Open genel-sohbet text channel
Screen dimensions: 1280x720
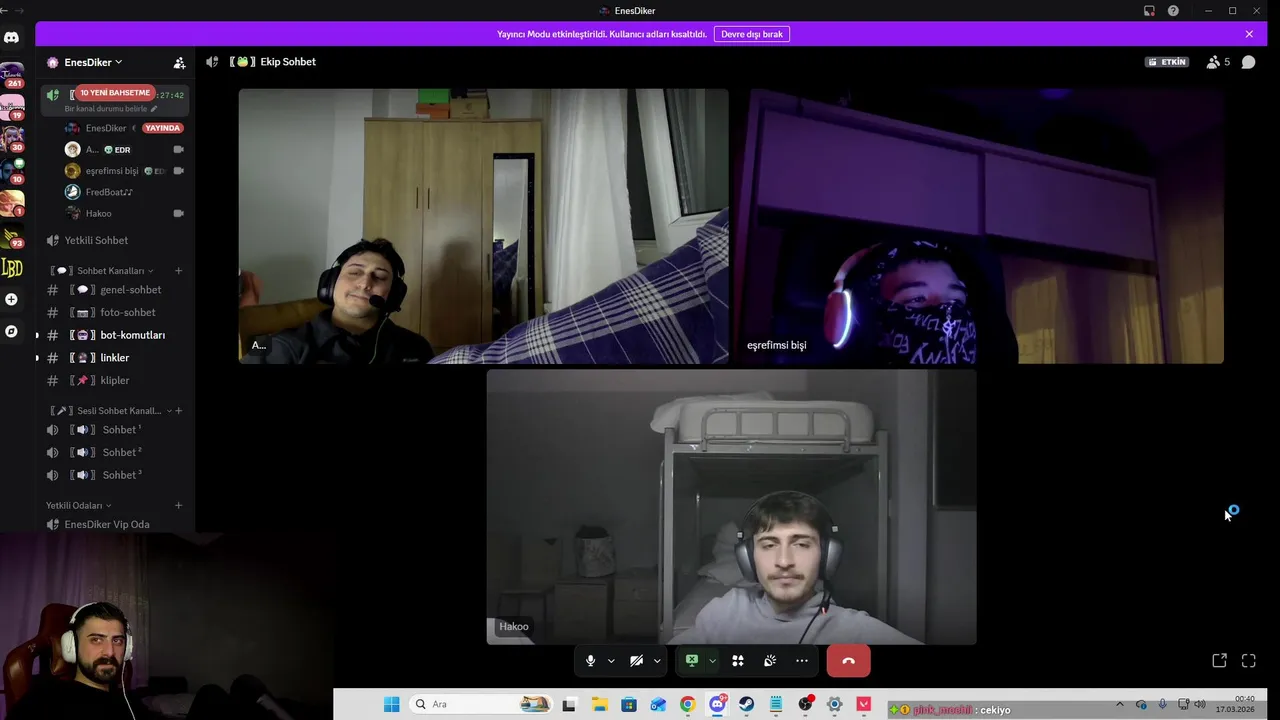click(x=115, y=290)
